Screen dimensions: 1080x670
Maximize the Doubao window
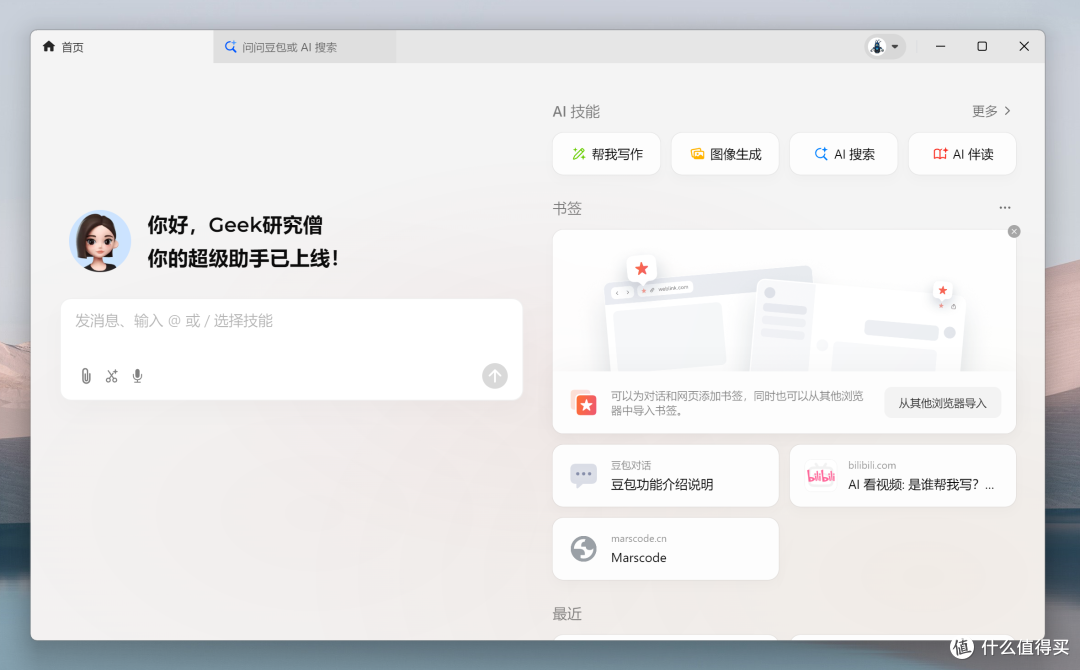[x=982, y=47]
